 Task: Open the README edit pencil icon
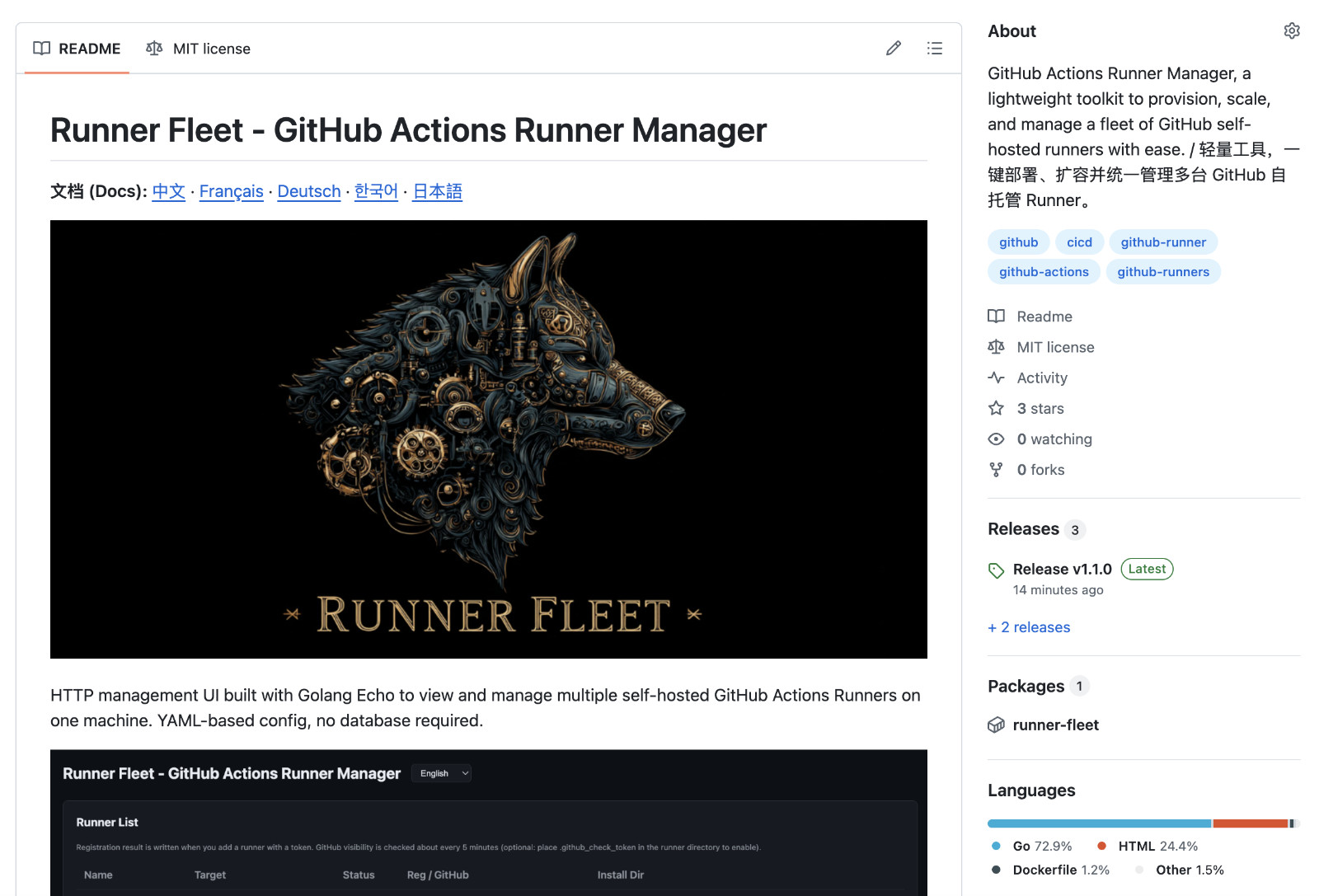894,48
